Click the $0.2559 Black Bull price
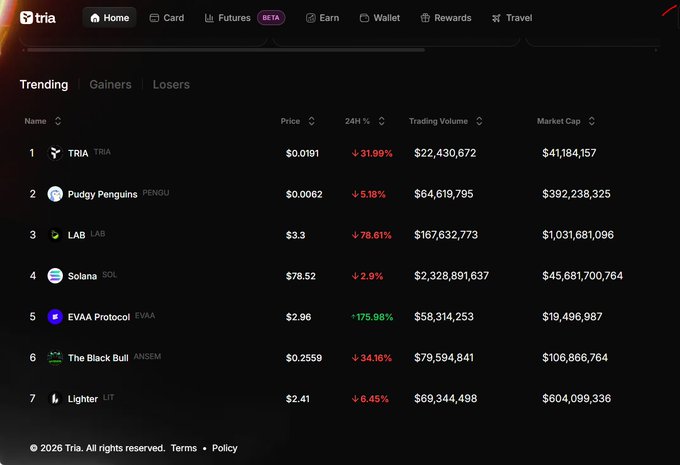 [x=304, y=358]
